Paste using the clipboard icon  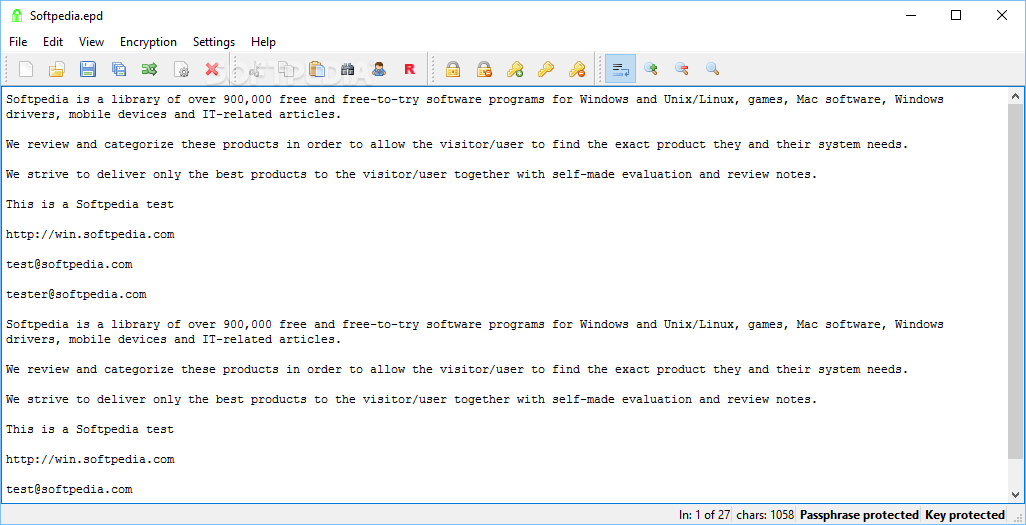317,69
